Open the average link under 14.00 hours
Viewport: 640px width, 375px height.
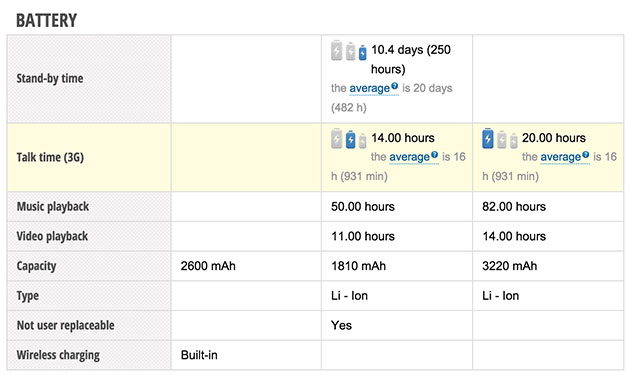(409, 157)
